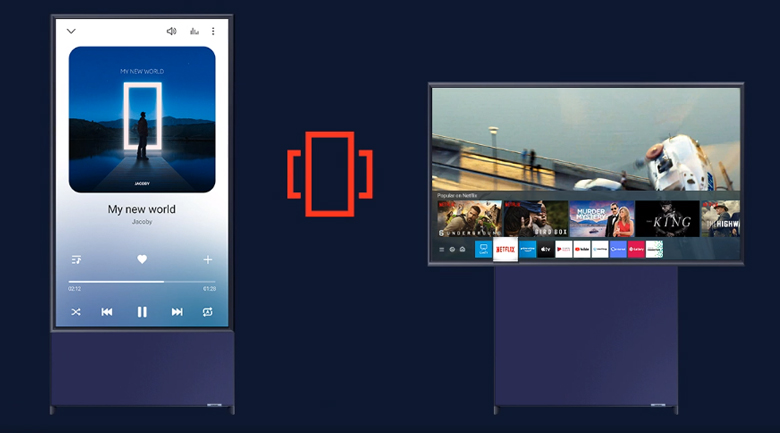The image size is (780, 433).
Task: Add song using the plus icon
Action: click(x=208, y=260)
